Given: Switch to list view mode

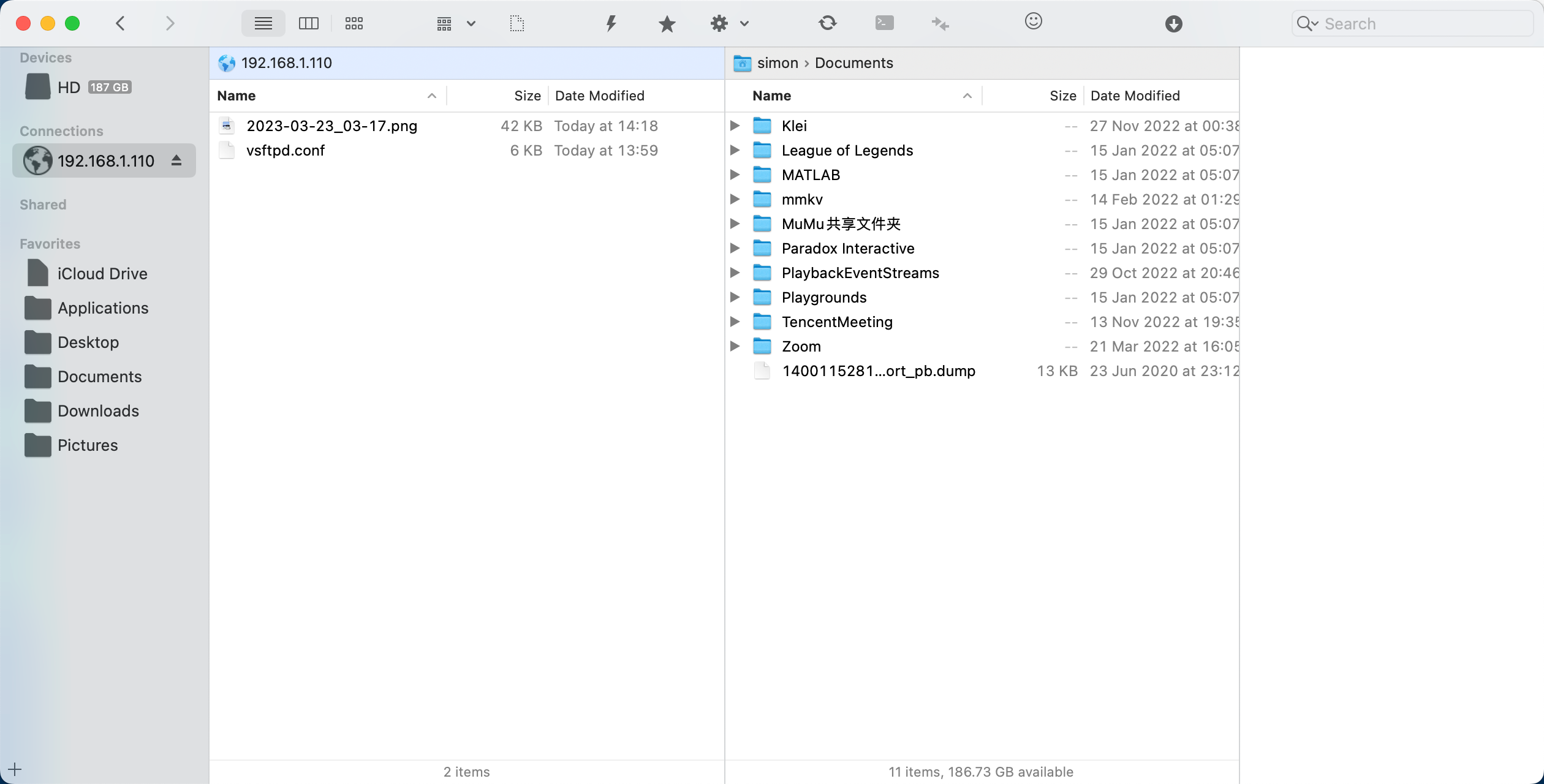Looking at the screenshot, I should (x=263, y=24).
